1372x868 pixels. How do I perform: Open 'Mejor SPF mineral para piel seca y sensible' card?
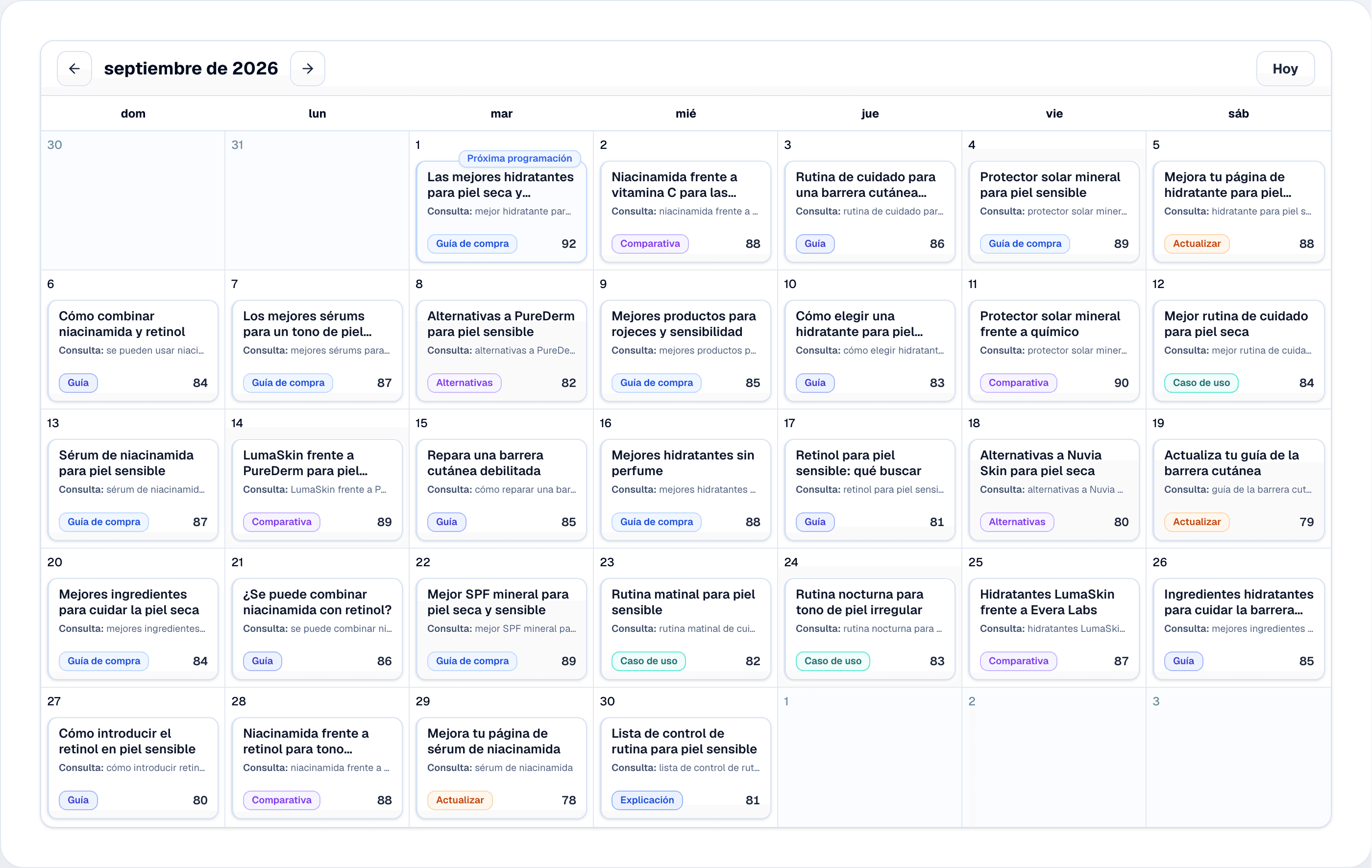(x=501, y=628)
